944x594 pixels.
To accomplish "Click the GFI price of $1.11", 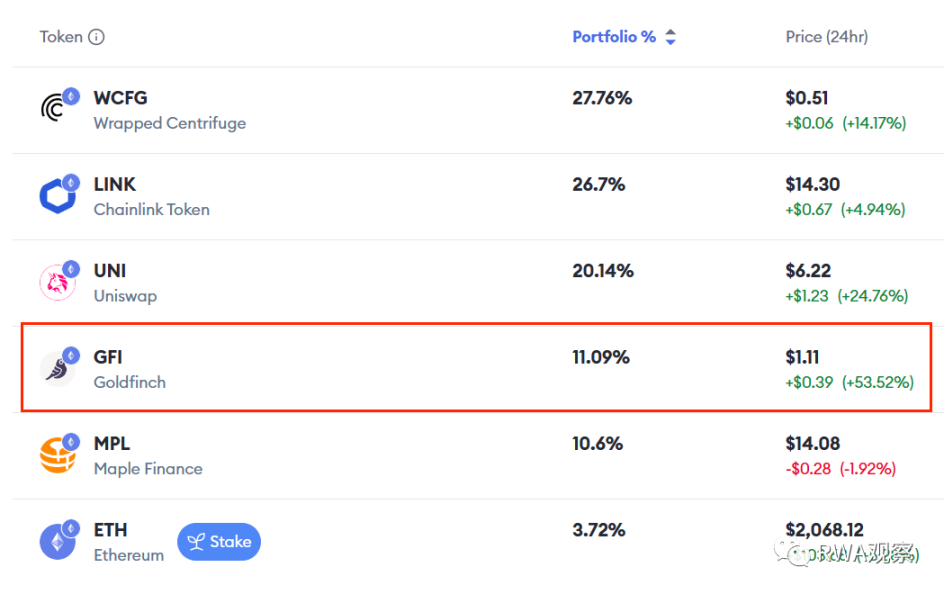I will [x=802, y=357].
